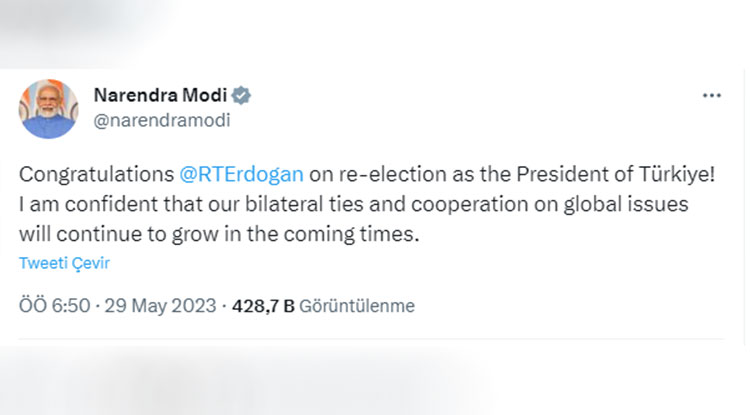
Task: Click the text "I am confident"
Action: [78, 204]
